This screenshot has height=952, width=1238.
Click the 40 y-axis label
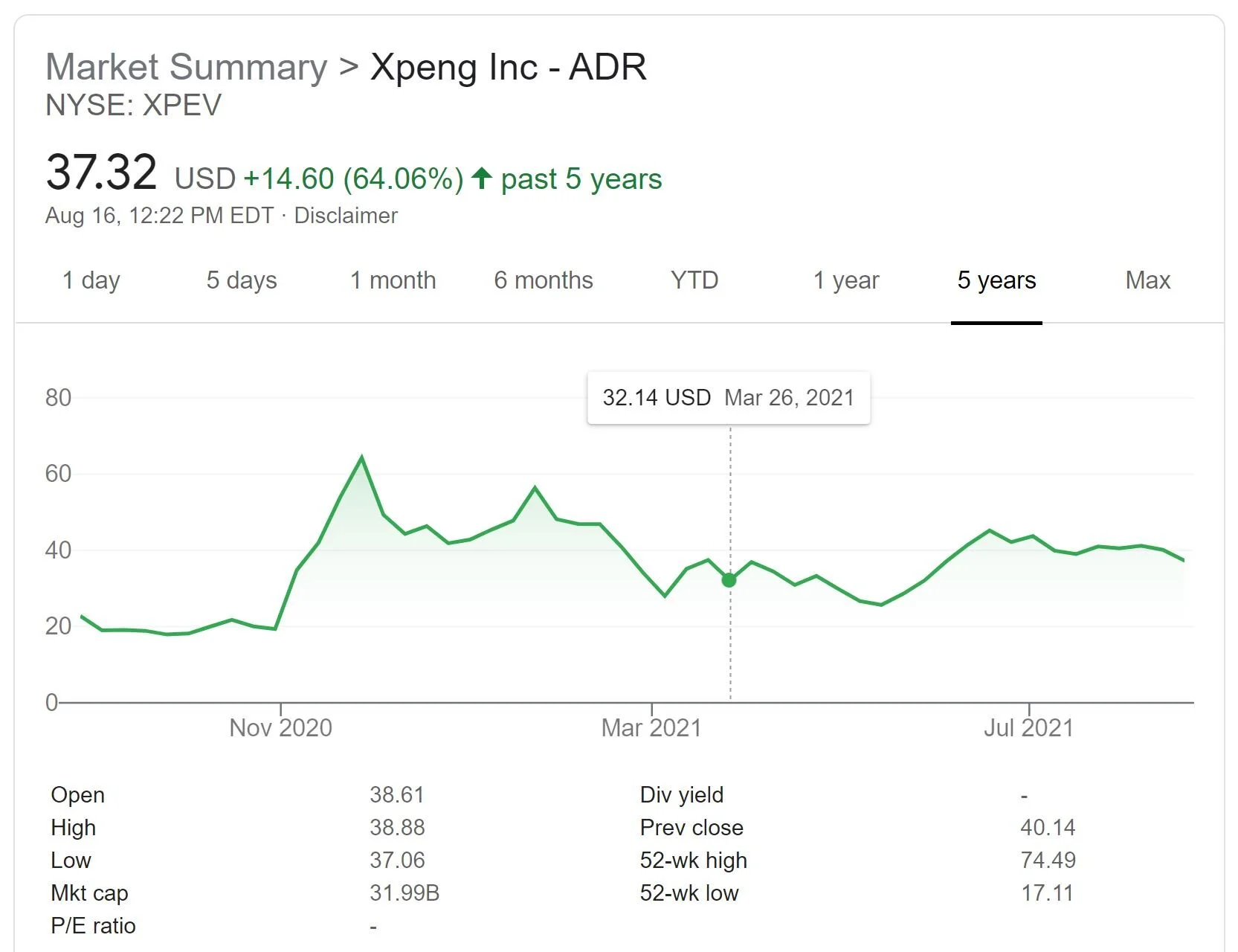58,550
